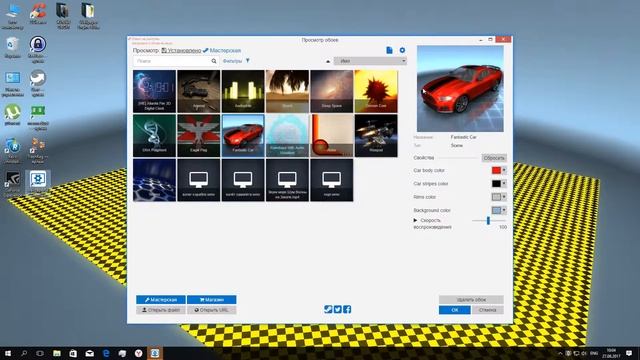Confirm with the OK button
This screenshot has width=640, height=360.
click(x=455, y=310)
